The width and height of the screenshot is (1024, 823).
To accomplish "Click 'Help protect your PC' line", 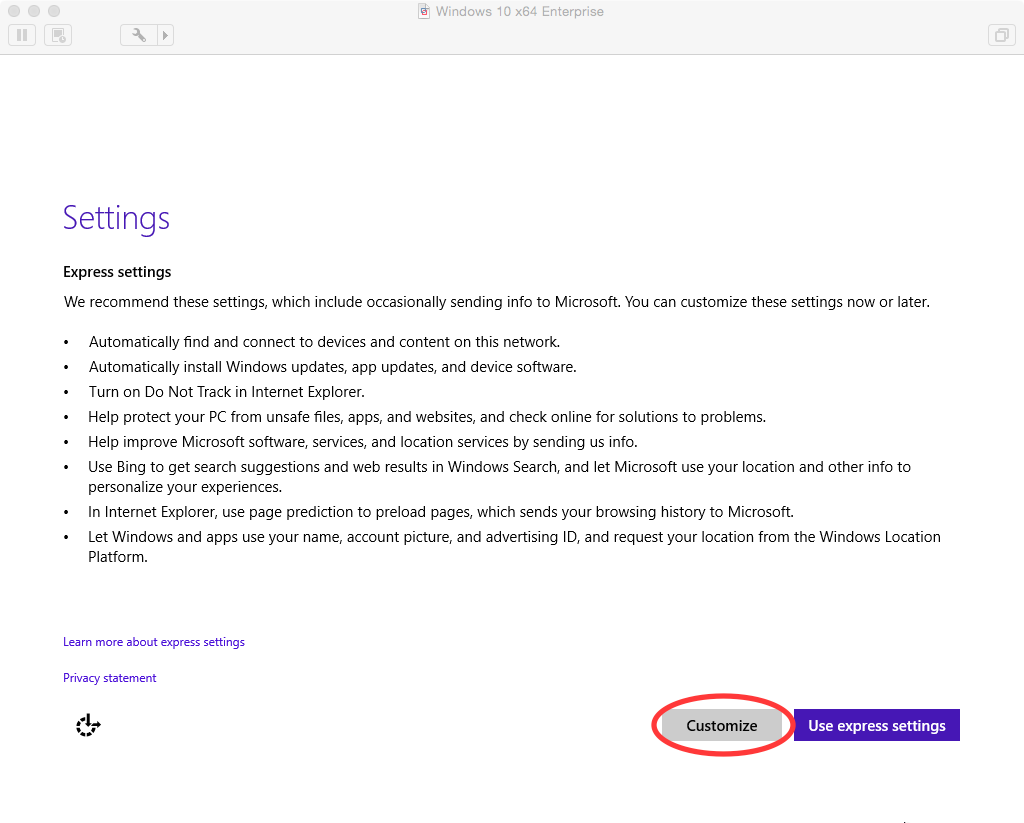I will pyautogui.click(x=427, y=417).
